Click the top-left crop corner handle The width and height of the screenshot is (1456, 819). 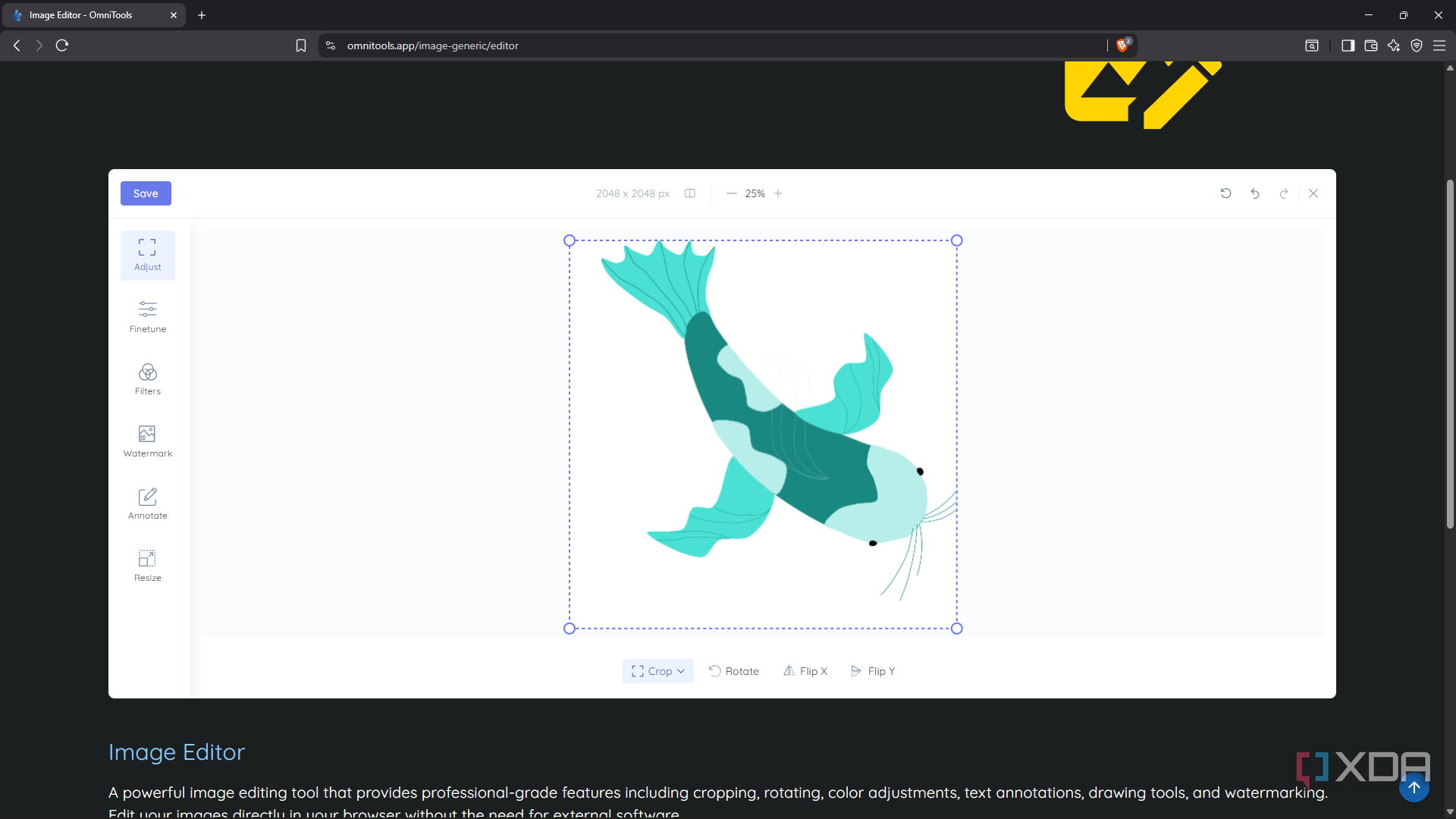tap(570, 240)
